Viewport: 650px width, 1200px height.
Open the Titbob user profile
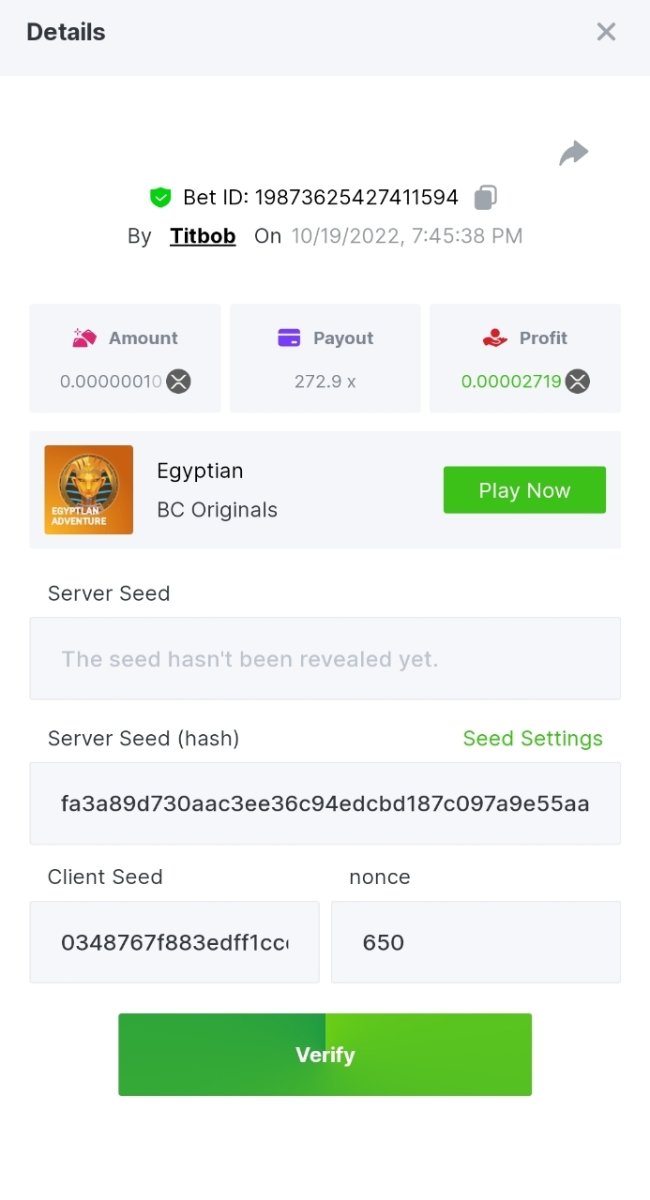[203, 236]
